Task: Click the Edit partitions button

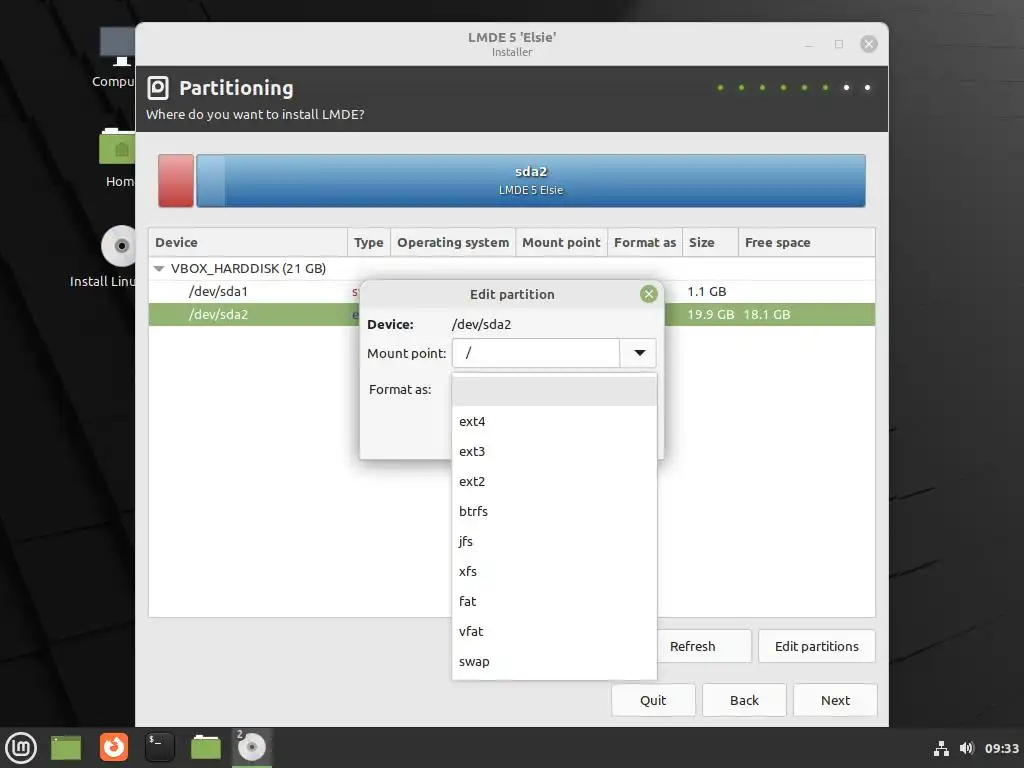Action: (816, 646)
